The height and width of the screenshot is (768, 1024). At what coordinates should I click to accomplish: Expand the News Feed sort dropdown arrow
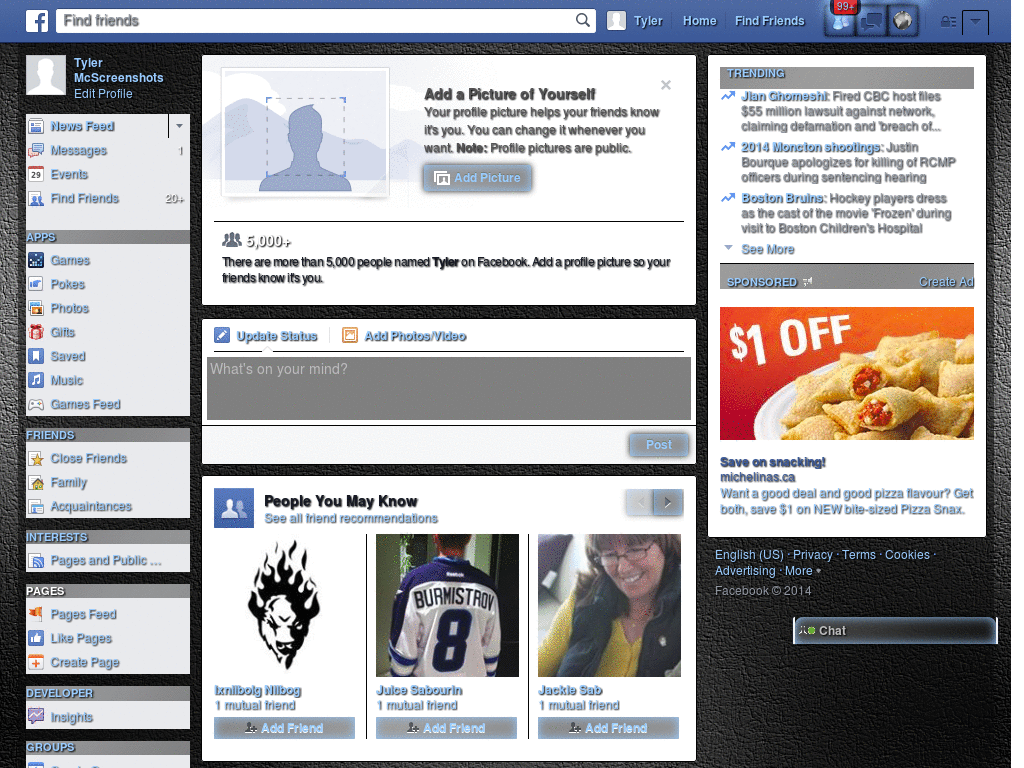coord(179,125)
